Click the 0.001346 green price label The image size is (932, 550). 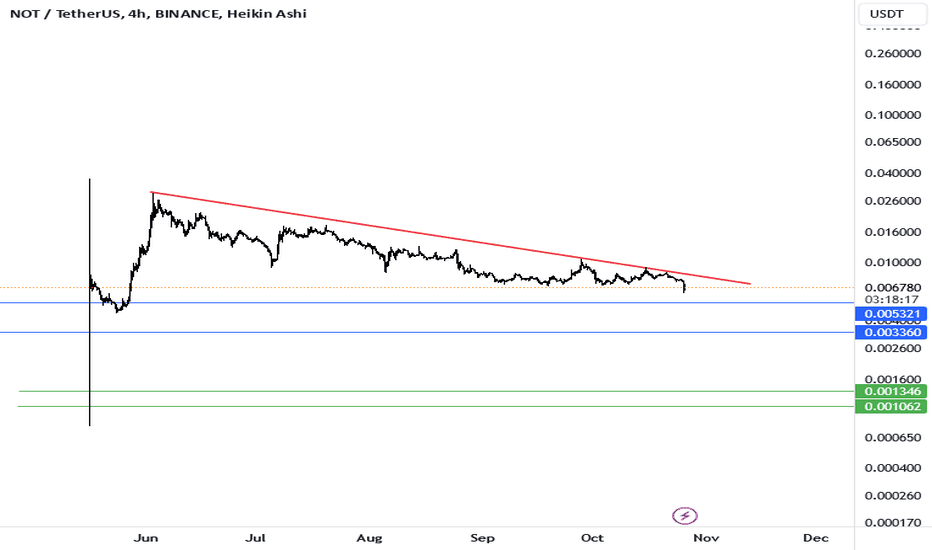[890, 391]
